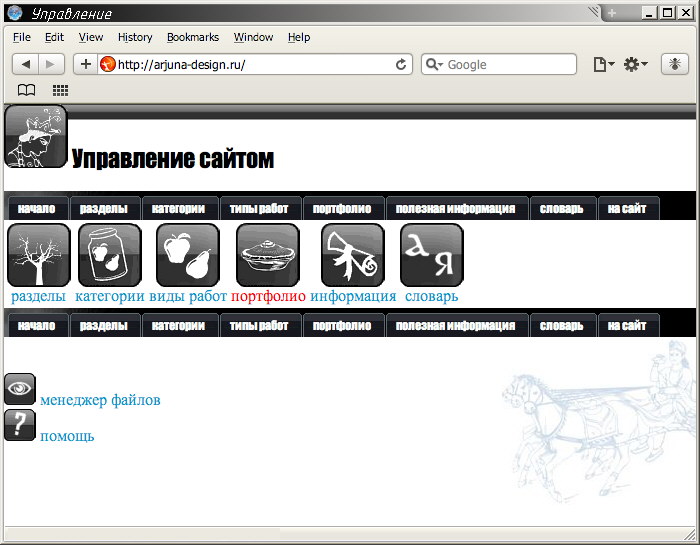Screen dimensions: 700x545
Task: Open the gear settings dropdown
Action: pos(635,65)
